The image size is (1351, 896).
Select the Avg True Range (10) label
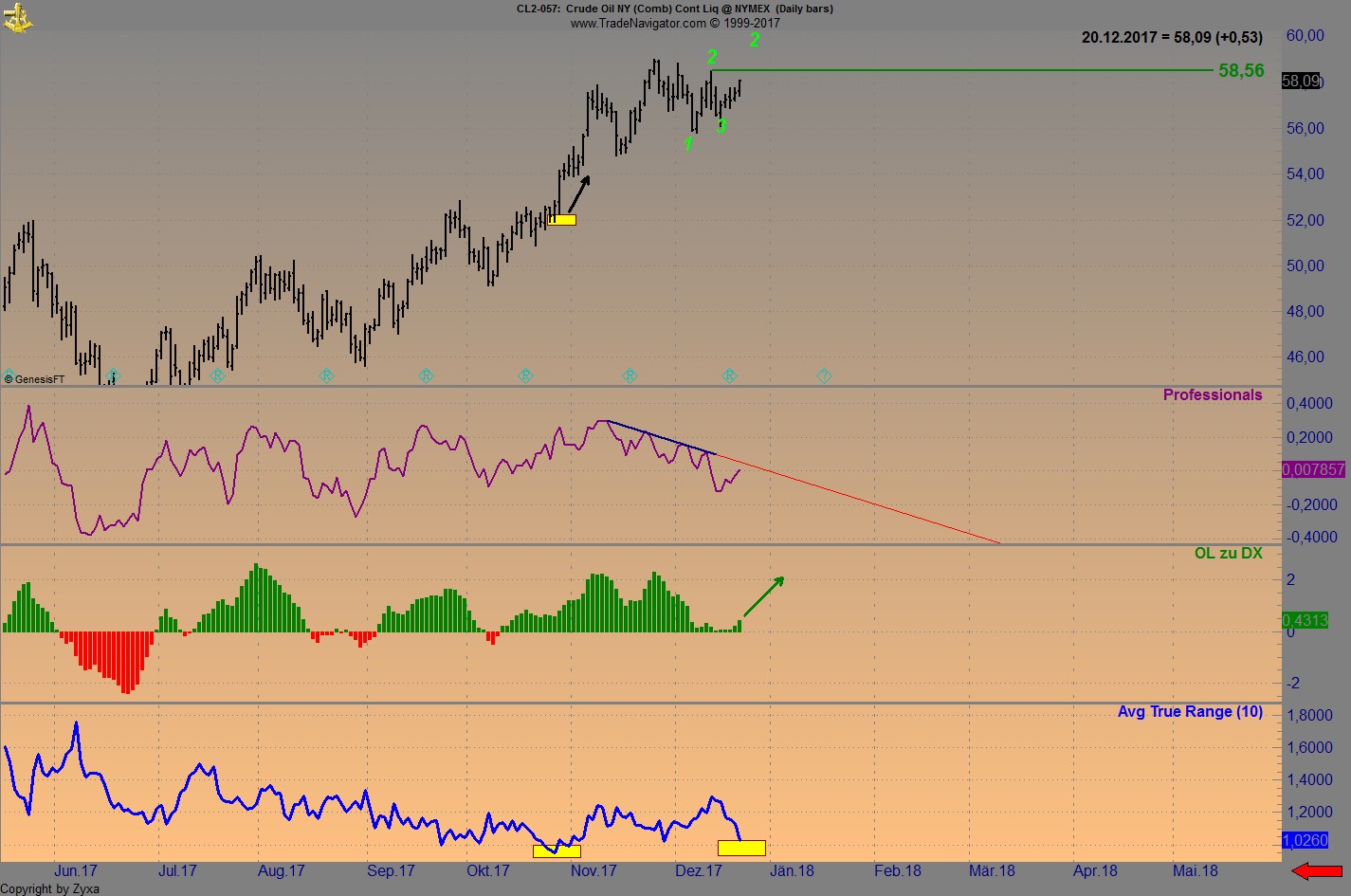1190,711
